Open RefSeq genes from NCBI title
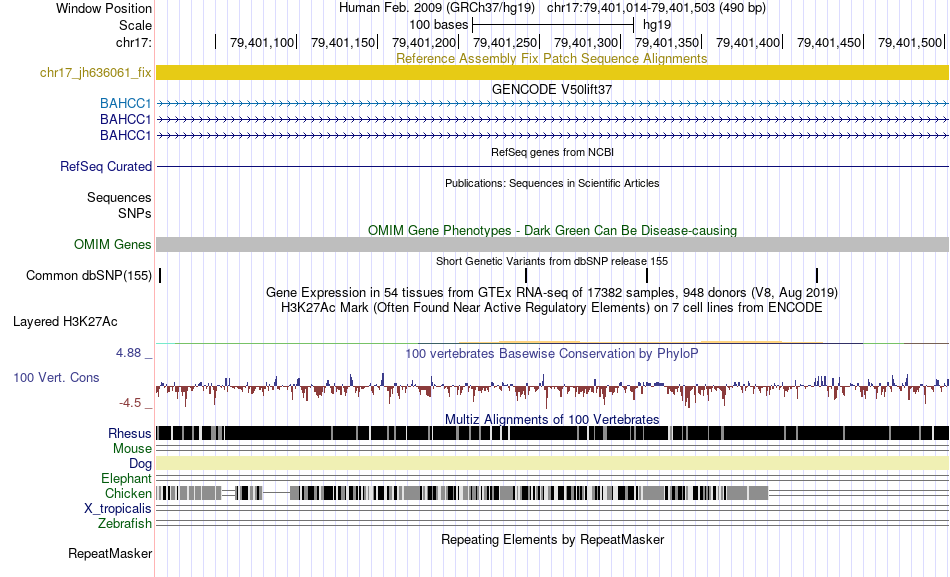Screen dimensions: 950x577 [x=552, y=152]
